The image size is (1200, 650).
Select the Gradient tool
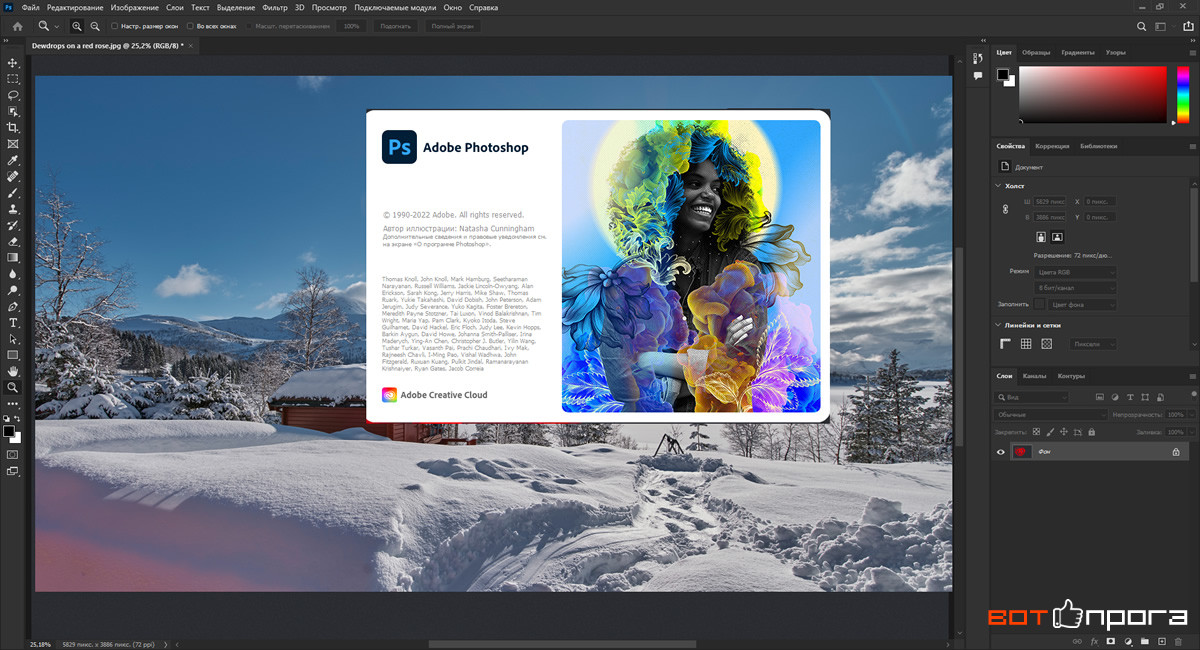coord(13,257)
